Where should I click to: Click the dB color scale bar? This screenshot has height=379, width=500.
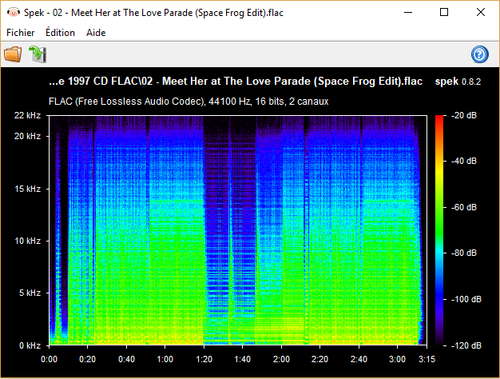point(439,230)
